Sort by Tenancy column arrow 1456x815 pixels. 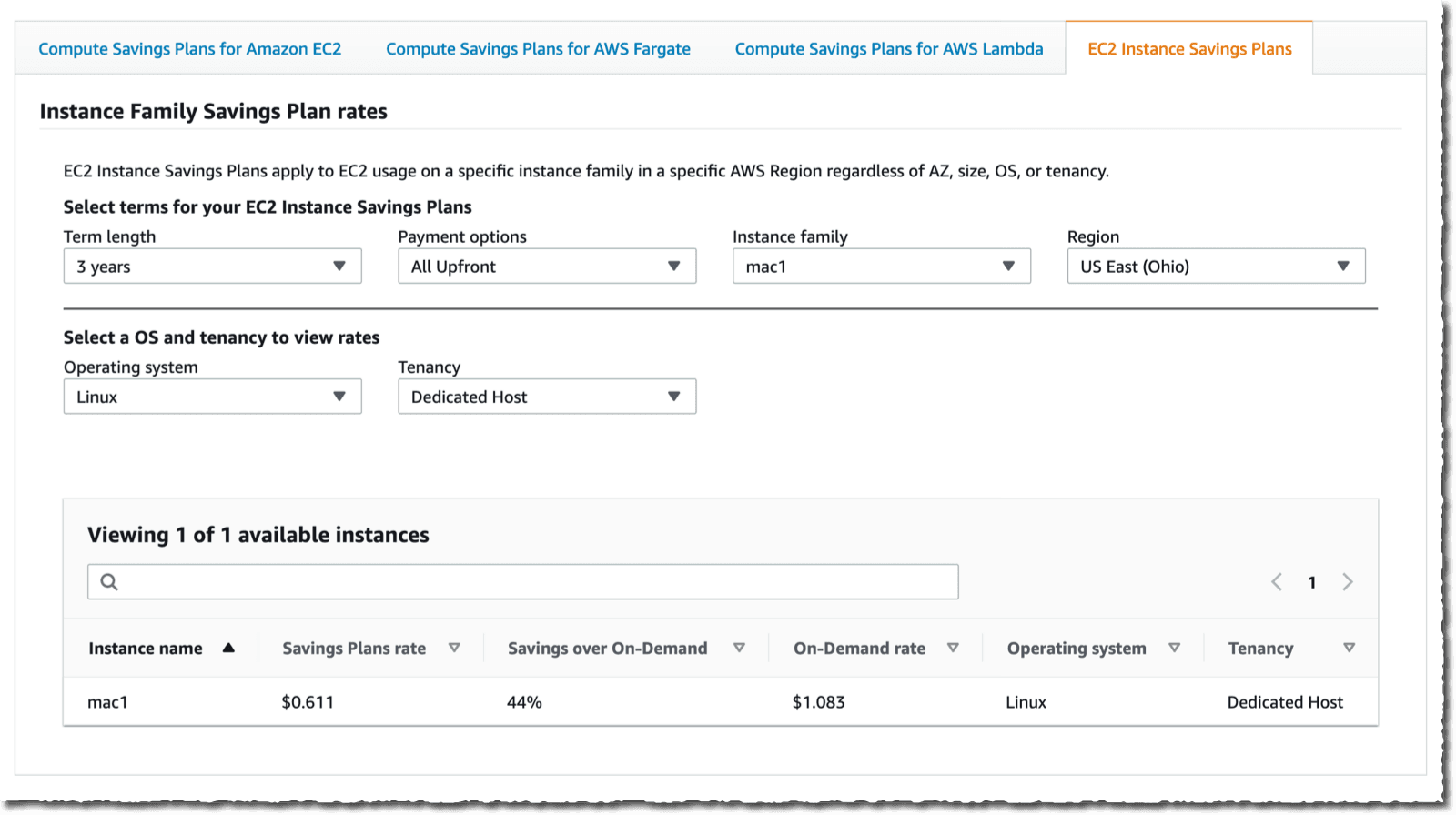point(1349,648)
